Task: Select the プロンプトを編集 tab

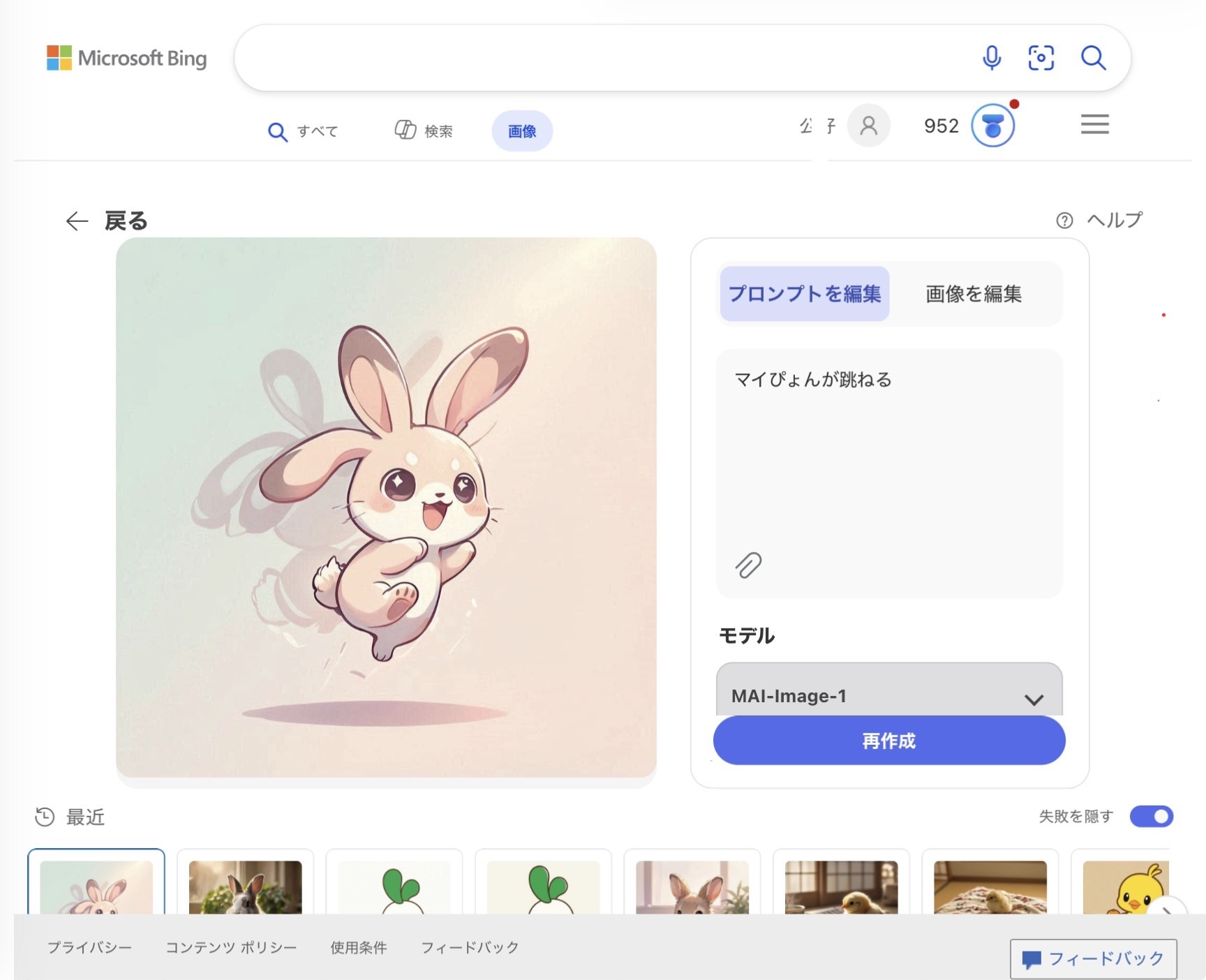Action: click(805, 294)
